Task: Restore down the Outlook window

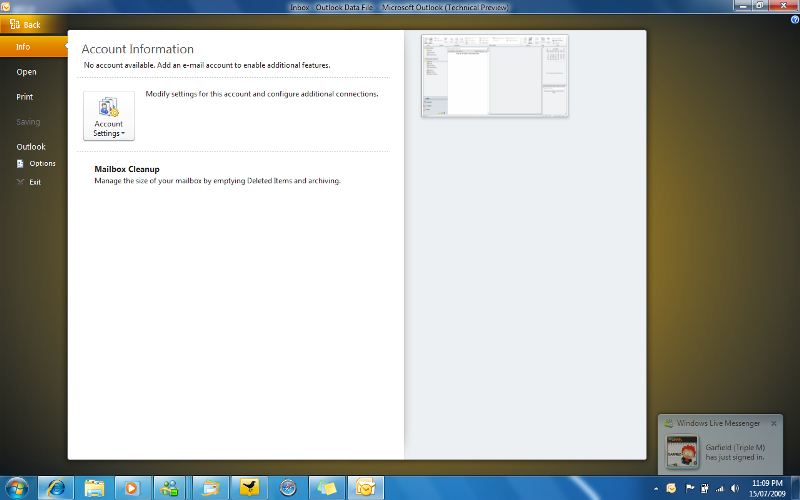Action: coord(759,6)
